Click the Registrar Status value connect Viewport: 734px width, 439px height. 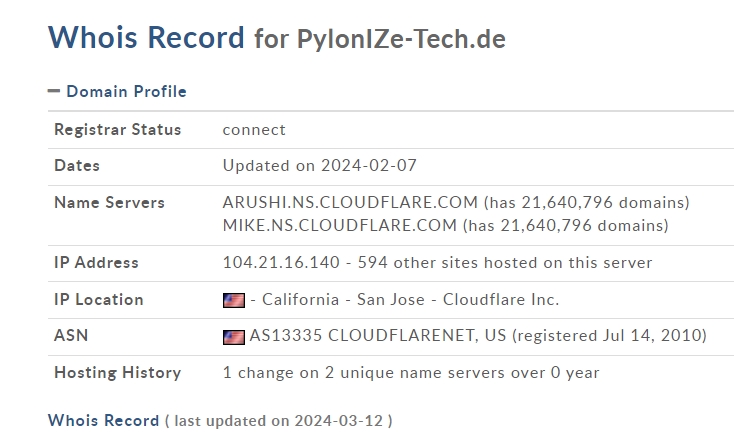254,130
